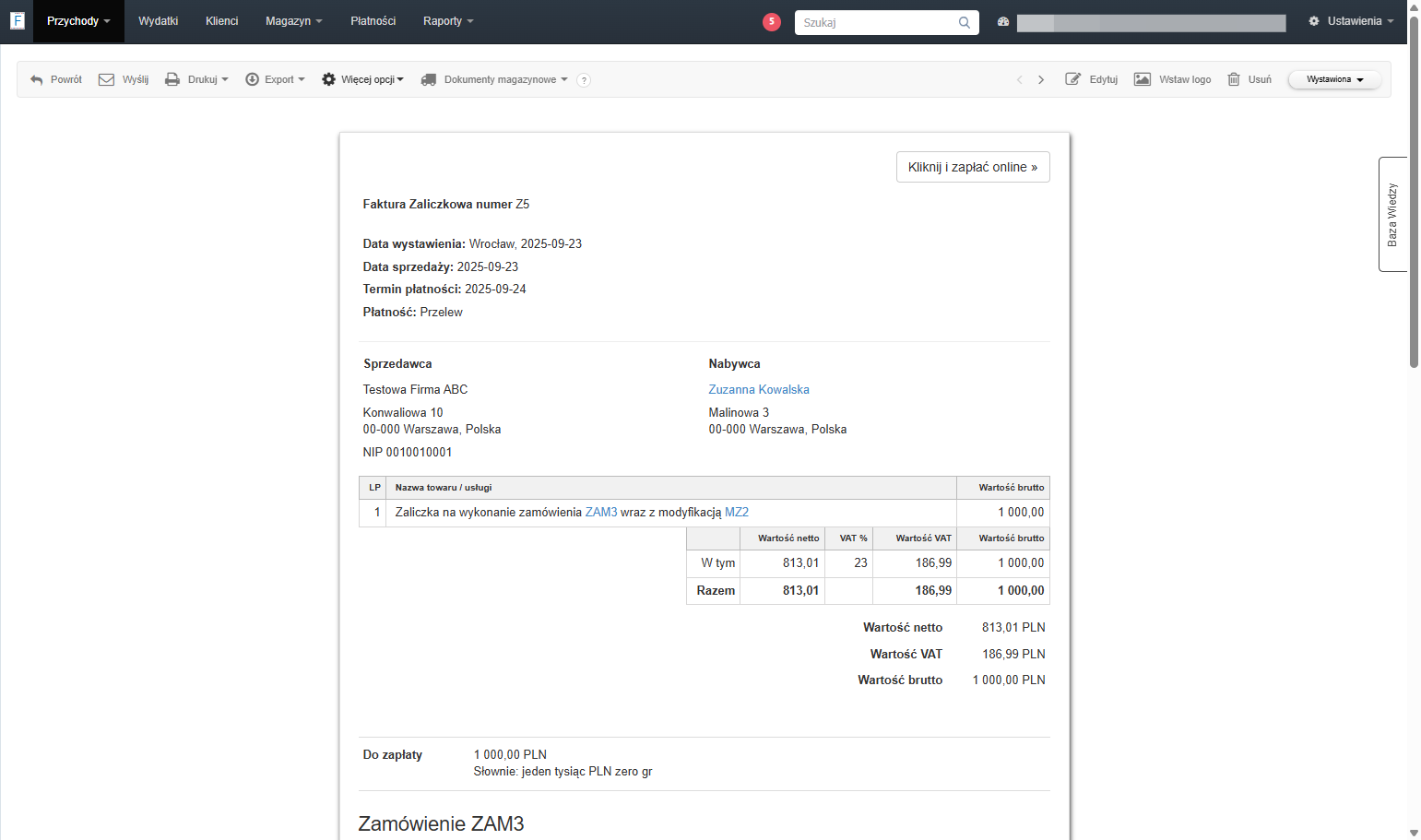1421x840 pixels.
Task: Open the Przychody dropdown menu
Action: (78, 21)
